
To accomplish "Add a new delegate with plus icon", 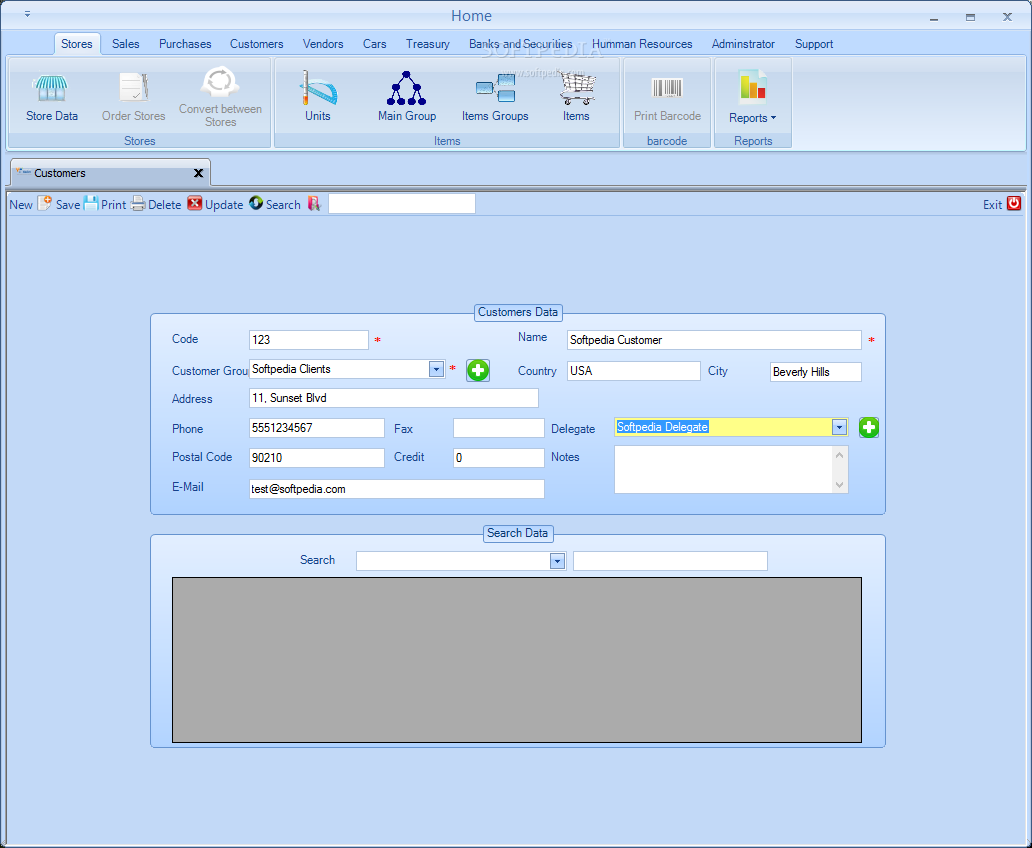I will tap(869, 427).
